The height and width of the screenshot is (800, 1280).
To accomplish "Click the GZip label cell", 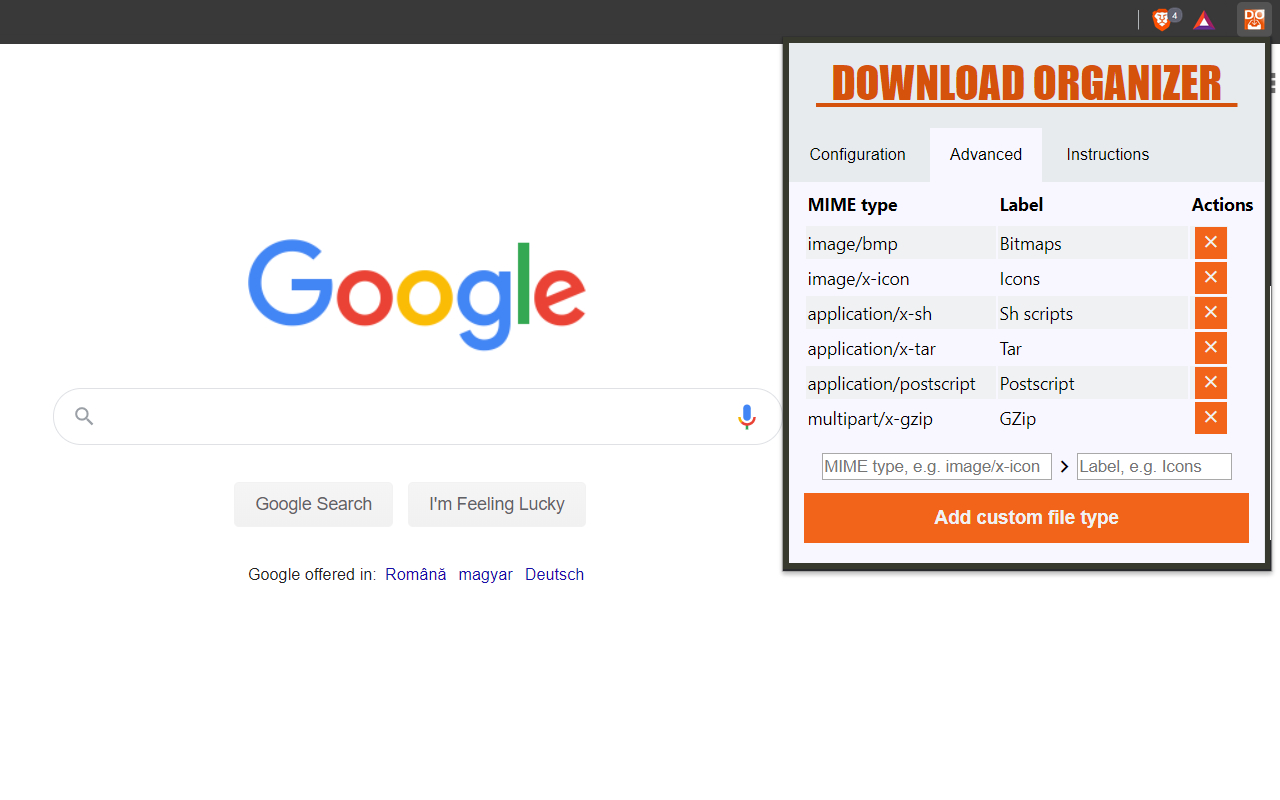I will pos(1092,418).
